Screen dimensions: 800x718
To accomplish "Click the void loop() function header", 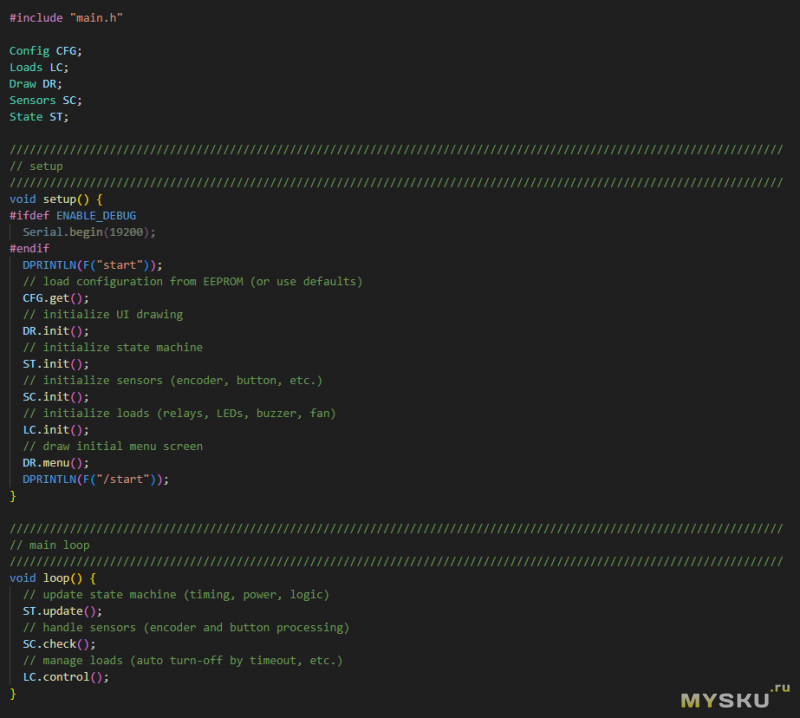I will [x=53, y=578].
